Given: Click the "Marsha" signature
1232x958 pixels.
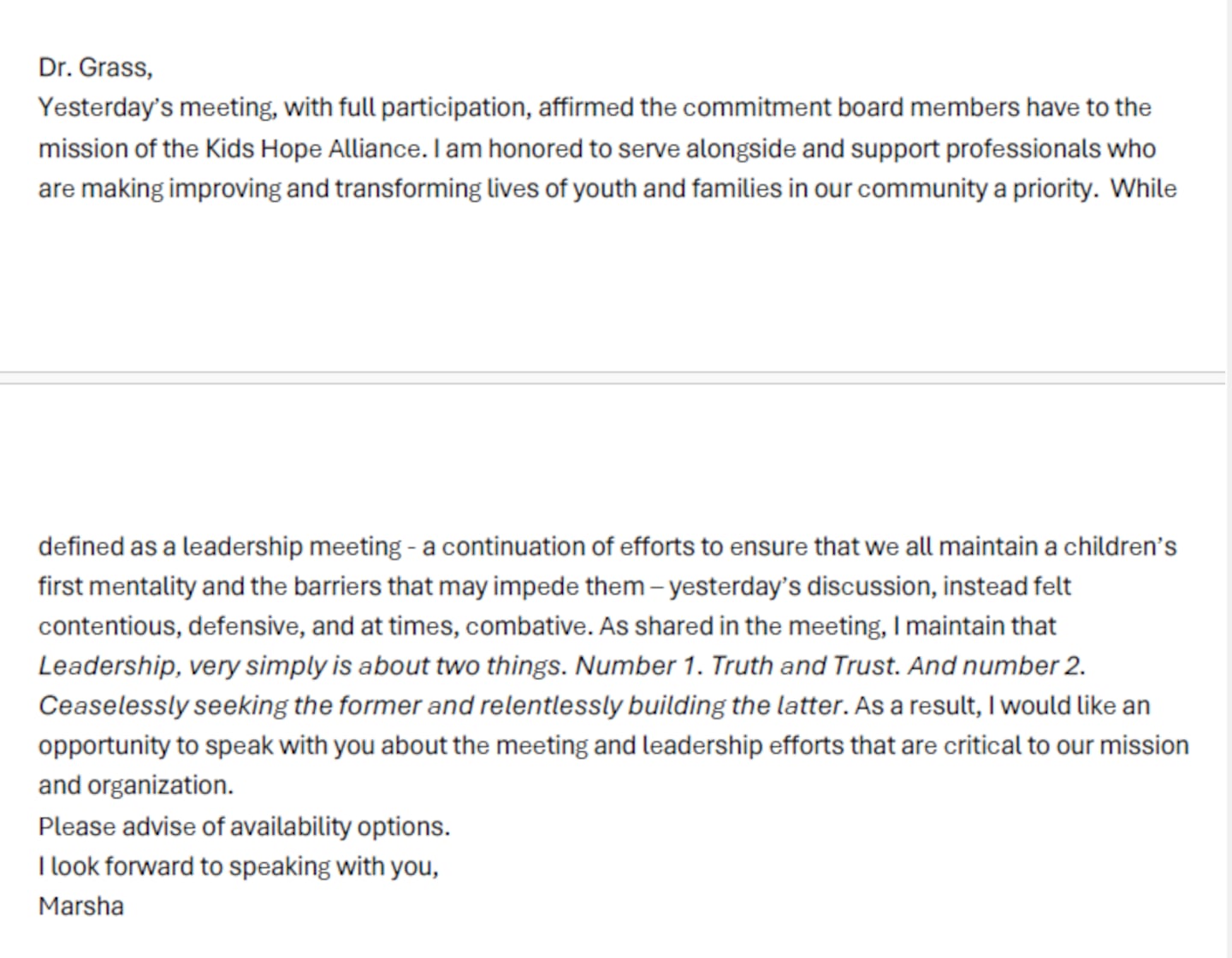Looking at the screenshot, I should tap(81, 907).
